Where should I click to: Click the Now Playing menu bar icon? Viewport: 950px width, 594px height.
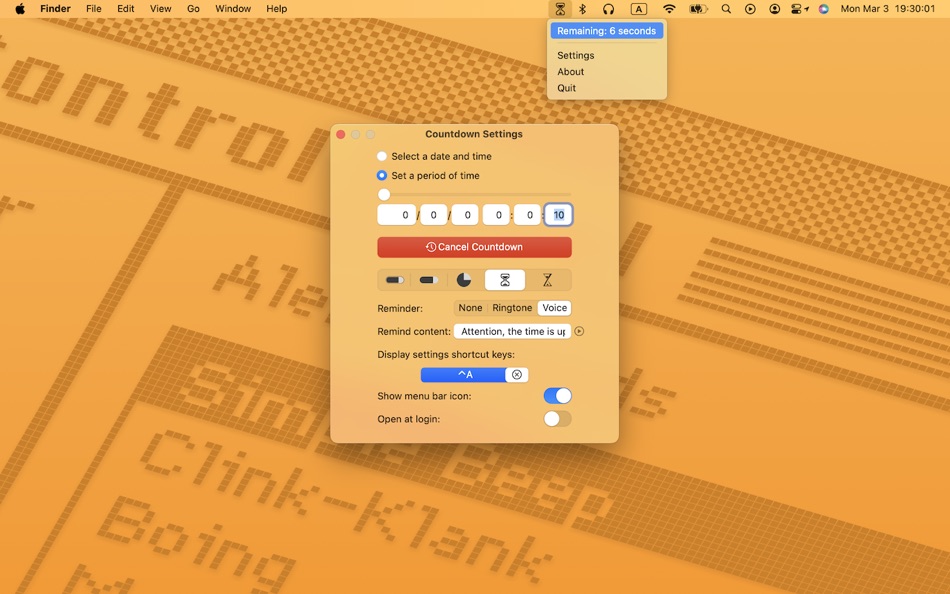pos(750,8)
